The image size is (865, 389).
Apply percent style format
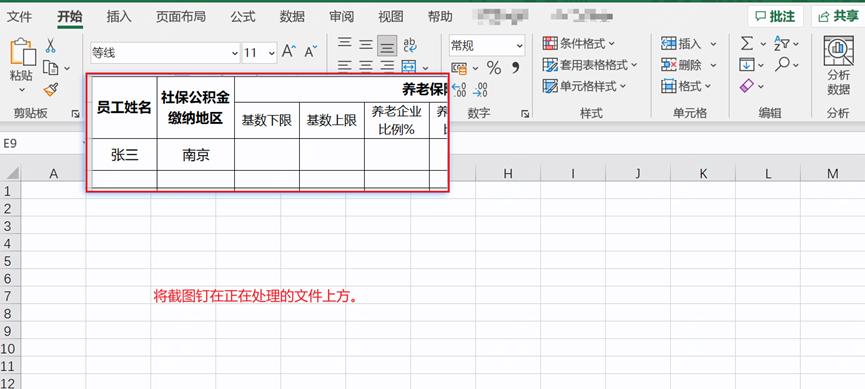494,68
